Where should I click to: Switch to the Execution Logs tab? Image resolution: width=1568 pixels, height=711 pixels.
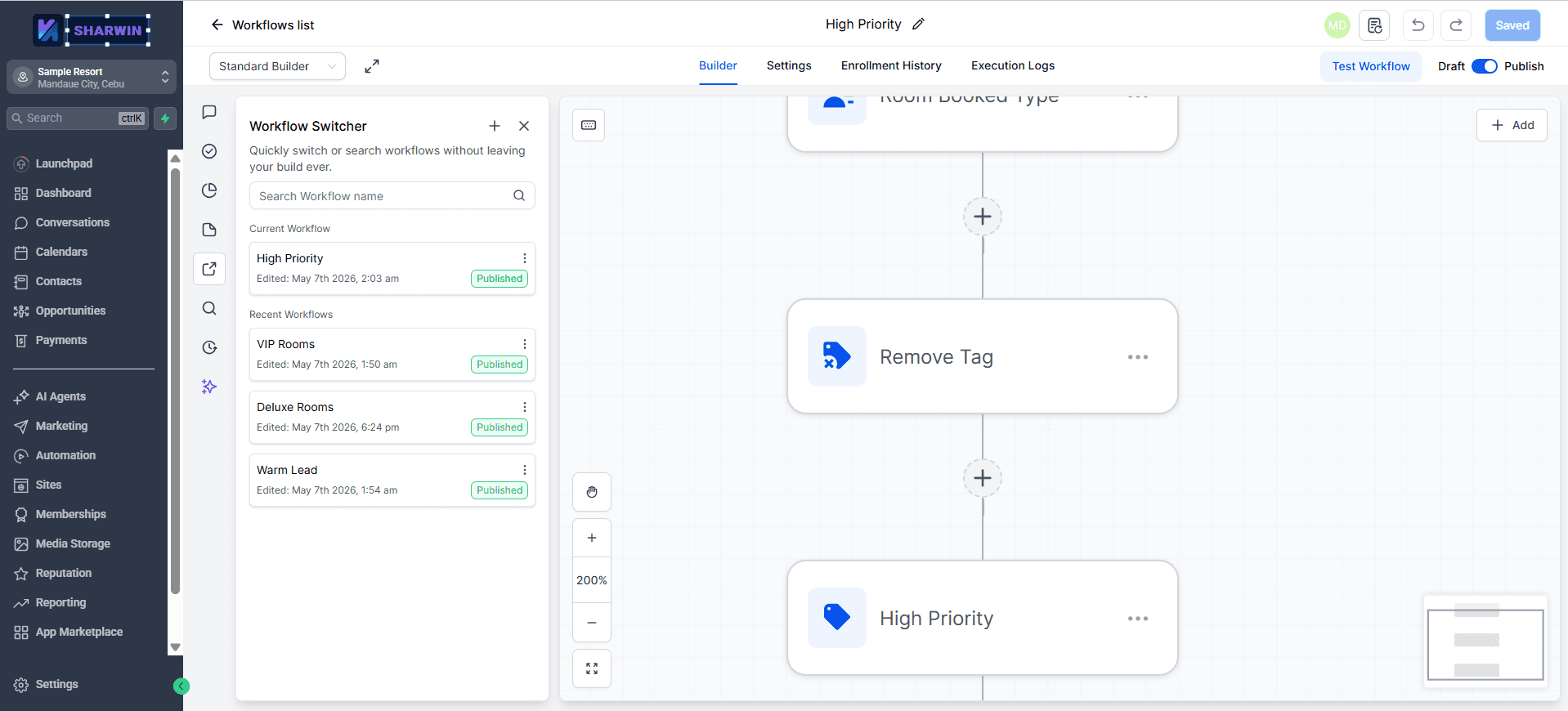[1013, 65]
